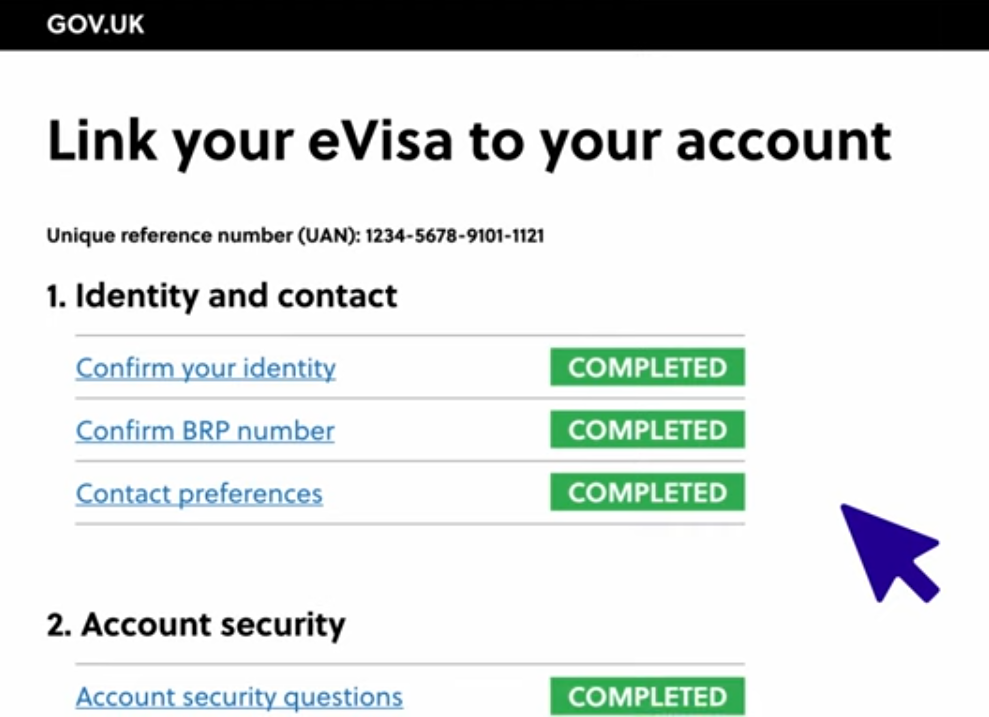Open the Confirm BRP number link

tap(205, 431)
